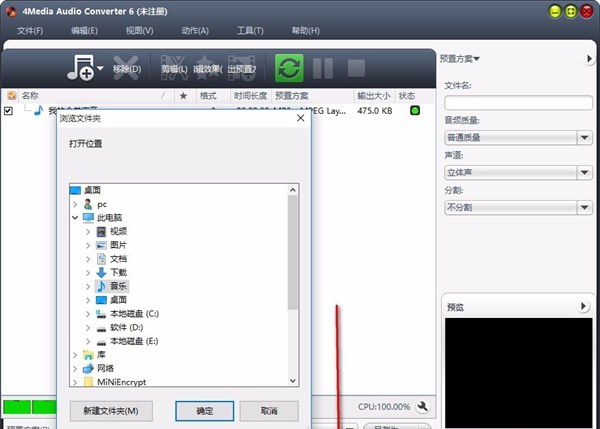Viewport: 600px width, 429px height.
Task: Start conversion with the green convert button
Action: pyautogui.click(x=289, y=68)
